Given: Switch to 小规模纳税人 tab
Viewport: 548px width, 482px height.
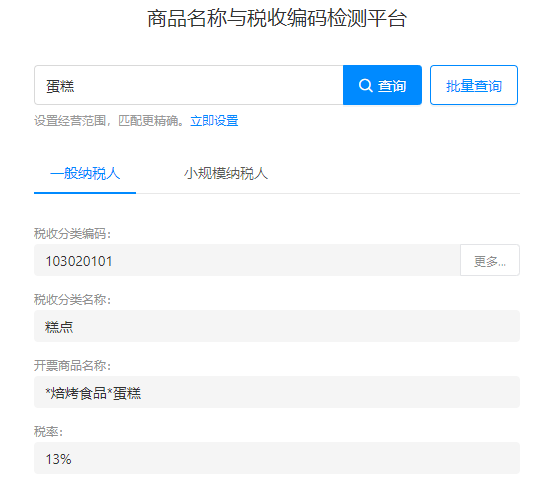Looking at the screenshot, I should [x=226, y=173].
